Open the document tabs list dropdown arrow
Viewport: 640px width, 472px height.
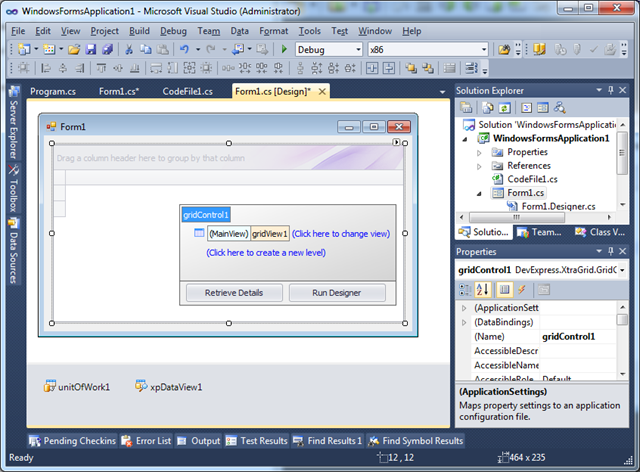[442, 92]
